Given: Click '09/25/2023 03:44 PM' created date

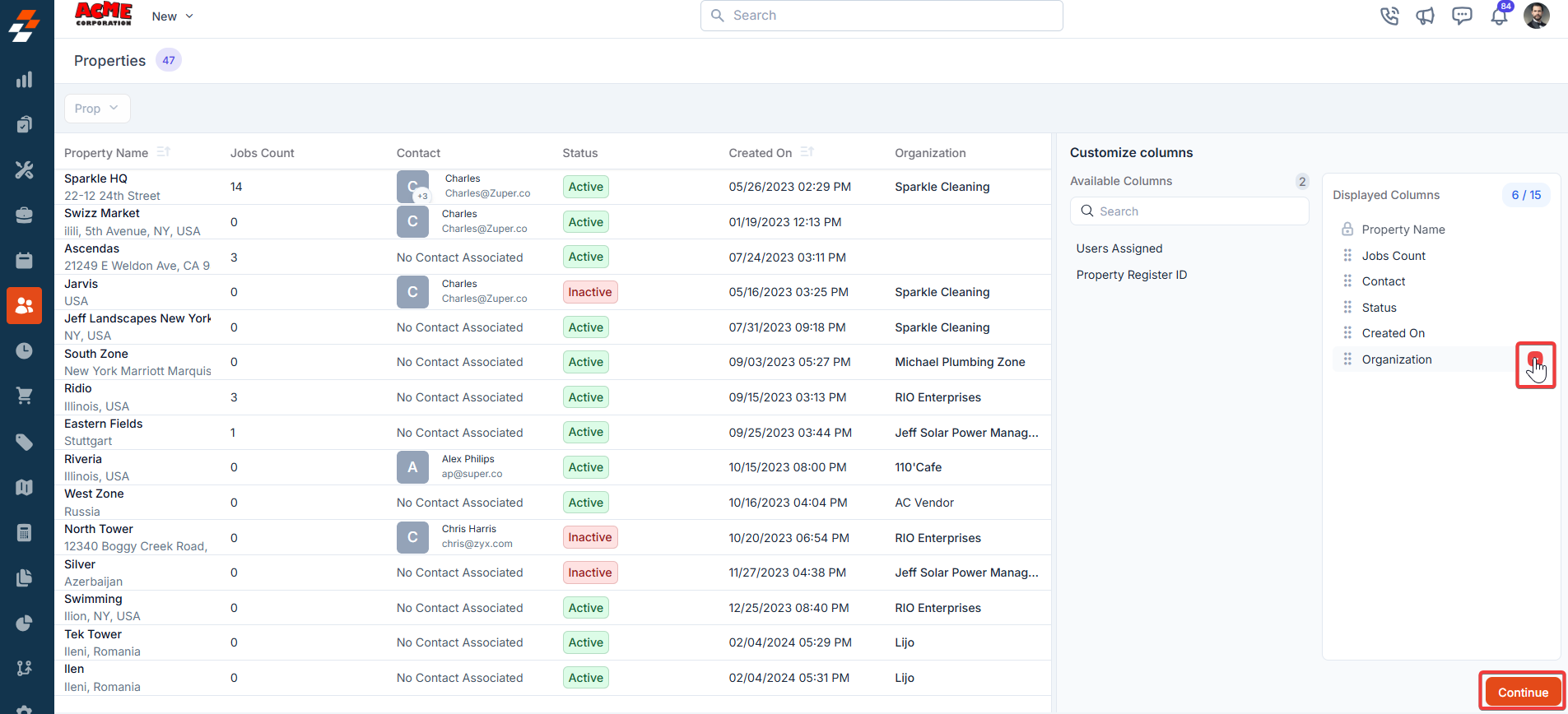Looking at the screenshot, I should pyautogui.click(x=790, y=433).
